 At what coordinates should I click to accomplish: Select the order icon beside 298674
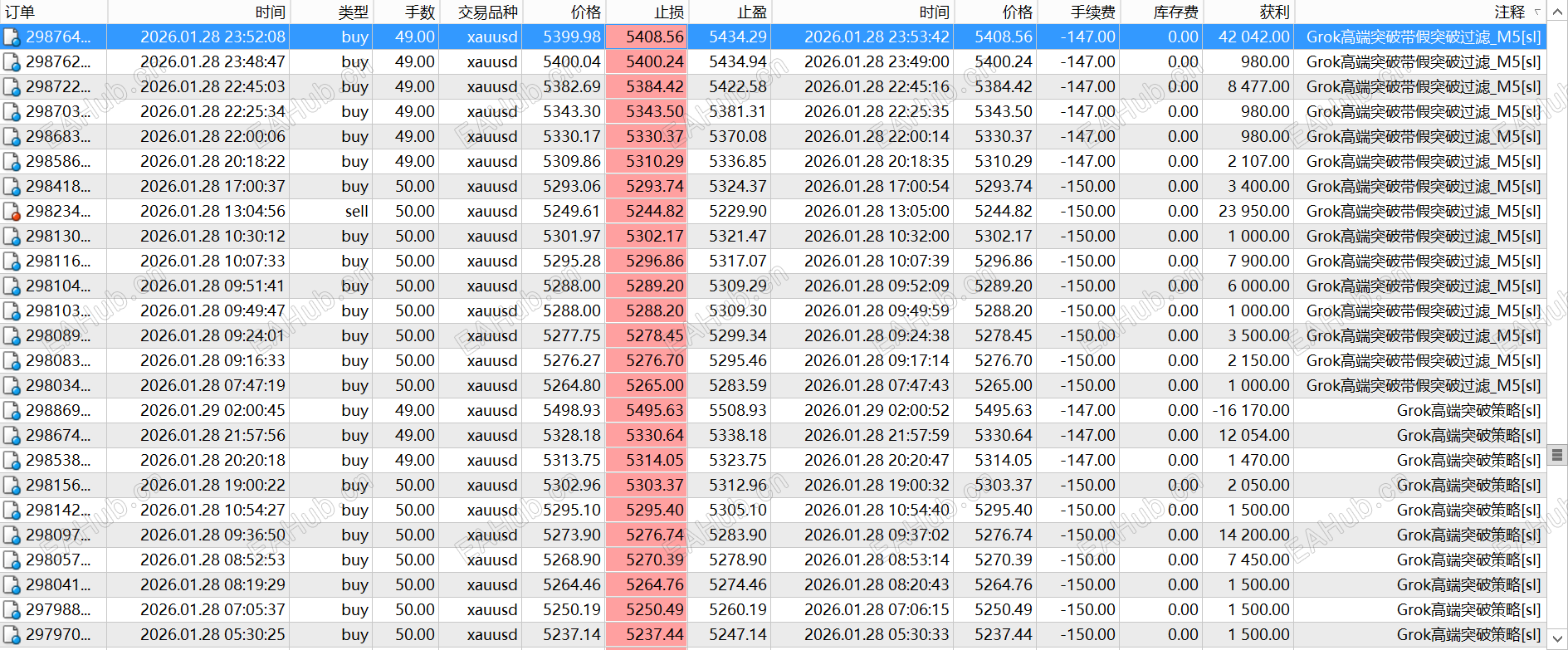[x=12, y=436]
